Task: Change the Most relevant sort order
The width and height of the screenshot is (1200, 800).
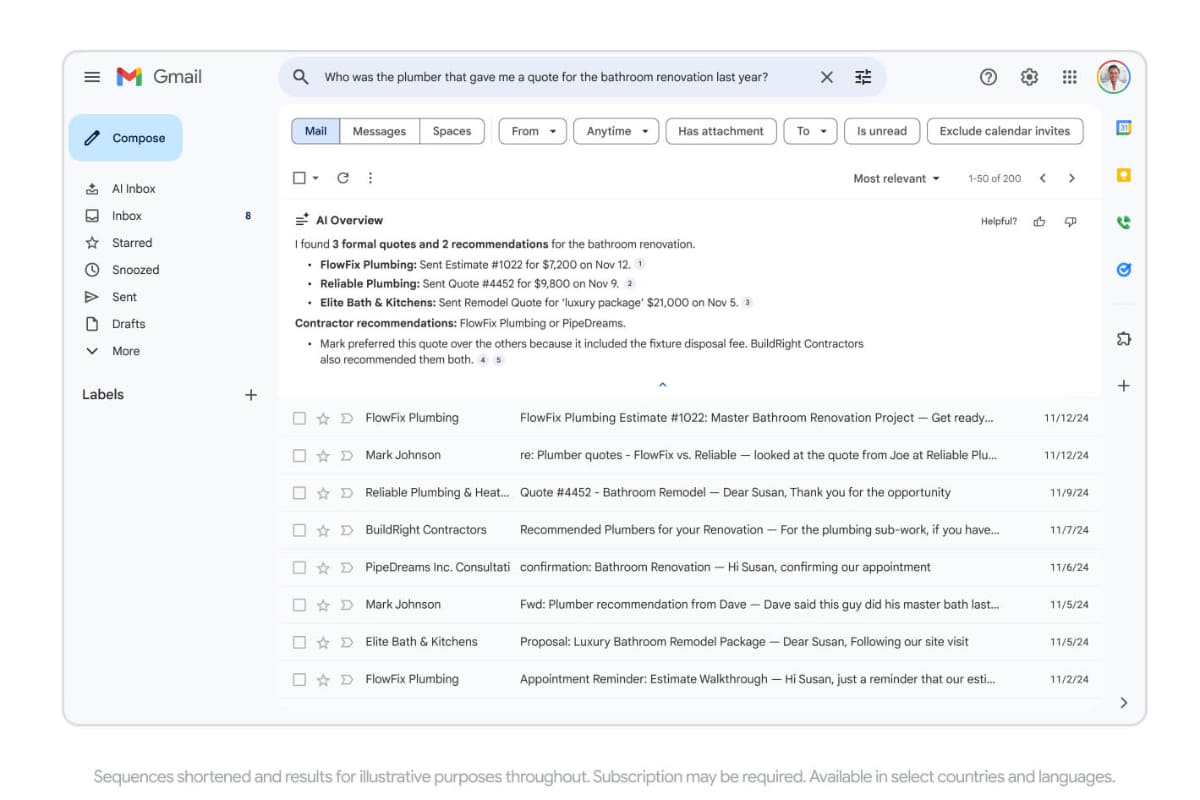Action: coord(896,179)
